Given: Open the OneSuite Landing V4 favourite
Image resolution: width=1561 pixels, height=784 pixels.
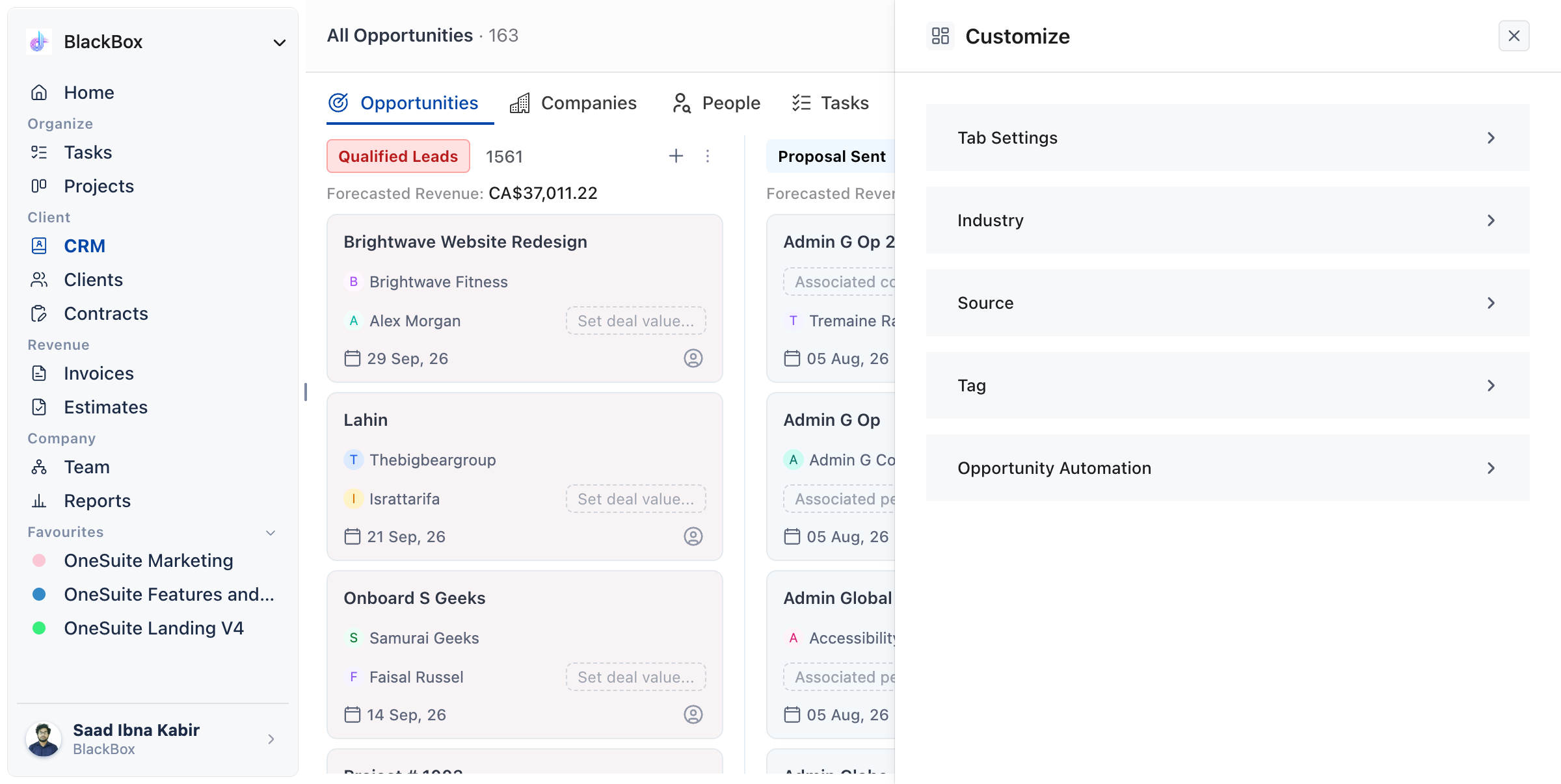Looking at the screenshot, I should click(153, 628).
